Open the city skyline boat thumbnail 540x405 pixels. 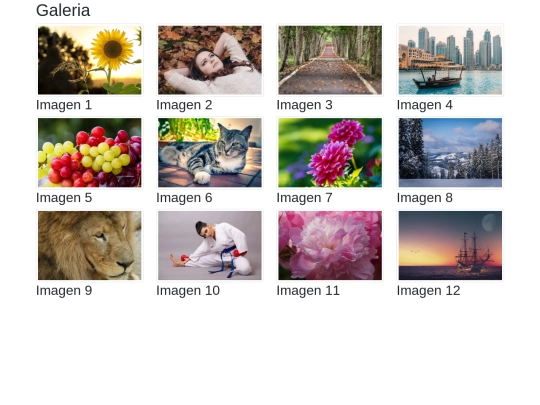point(450,60)
